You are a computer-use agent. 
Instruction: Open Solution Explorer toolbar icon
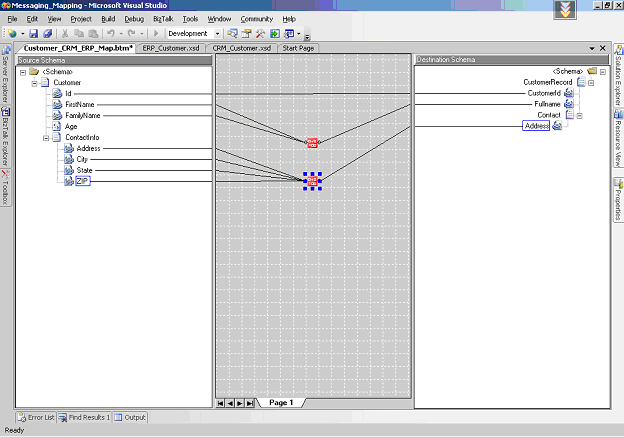[x=232, y=34]
